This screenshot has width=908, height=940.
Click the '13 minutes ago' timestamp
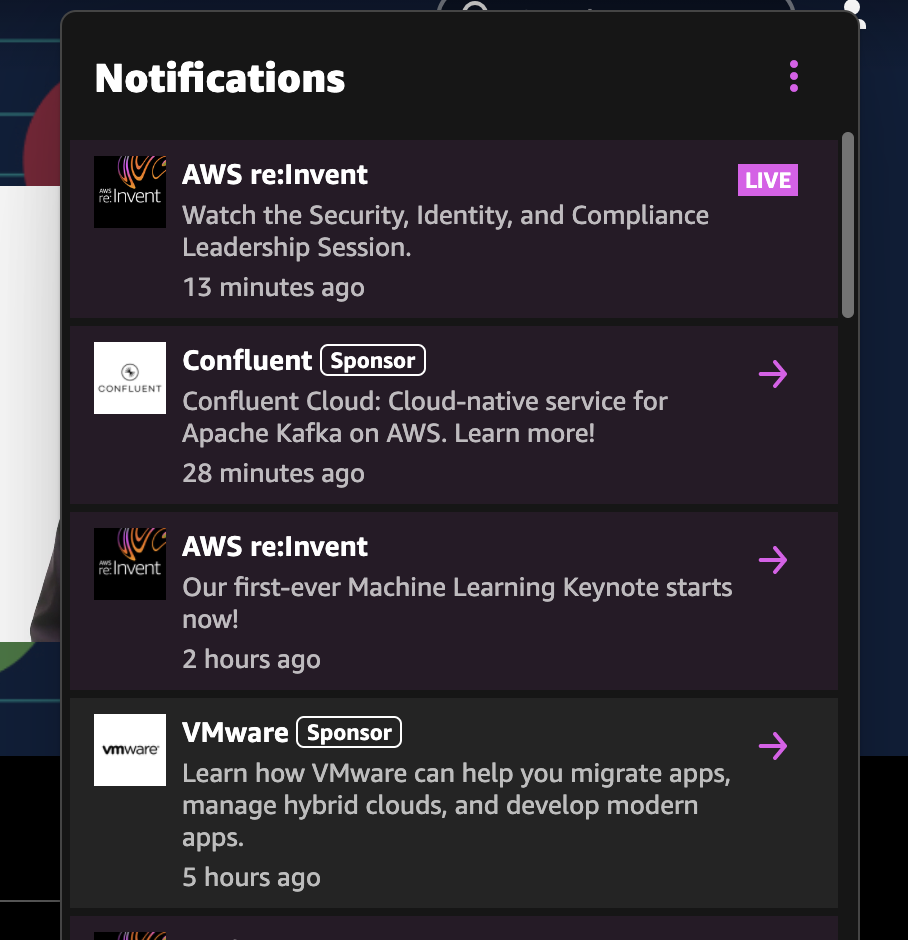[273, 287]
